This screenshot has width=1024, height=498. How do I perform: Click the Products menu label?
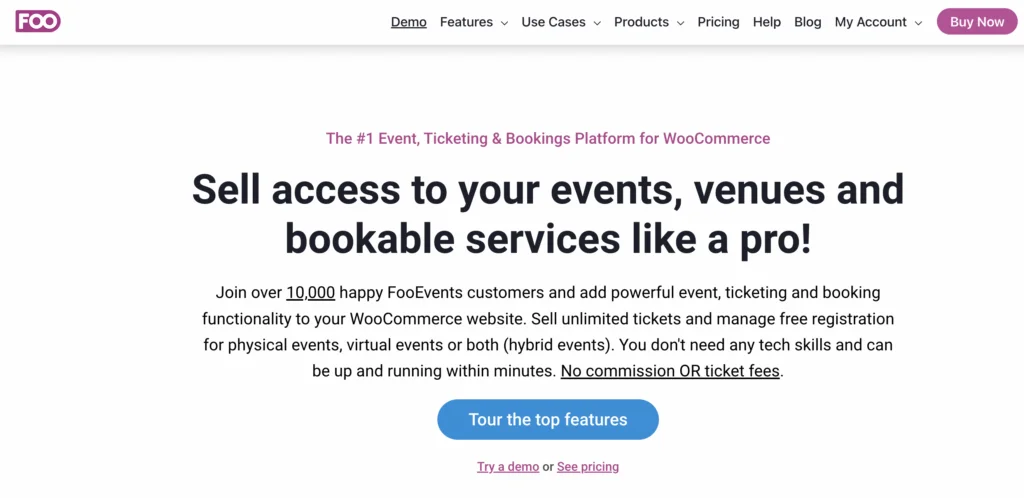coord(641,22)
